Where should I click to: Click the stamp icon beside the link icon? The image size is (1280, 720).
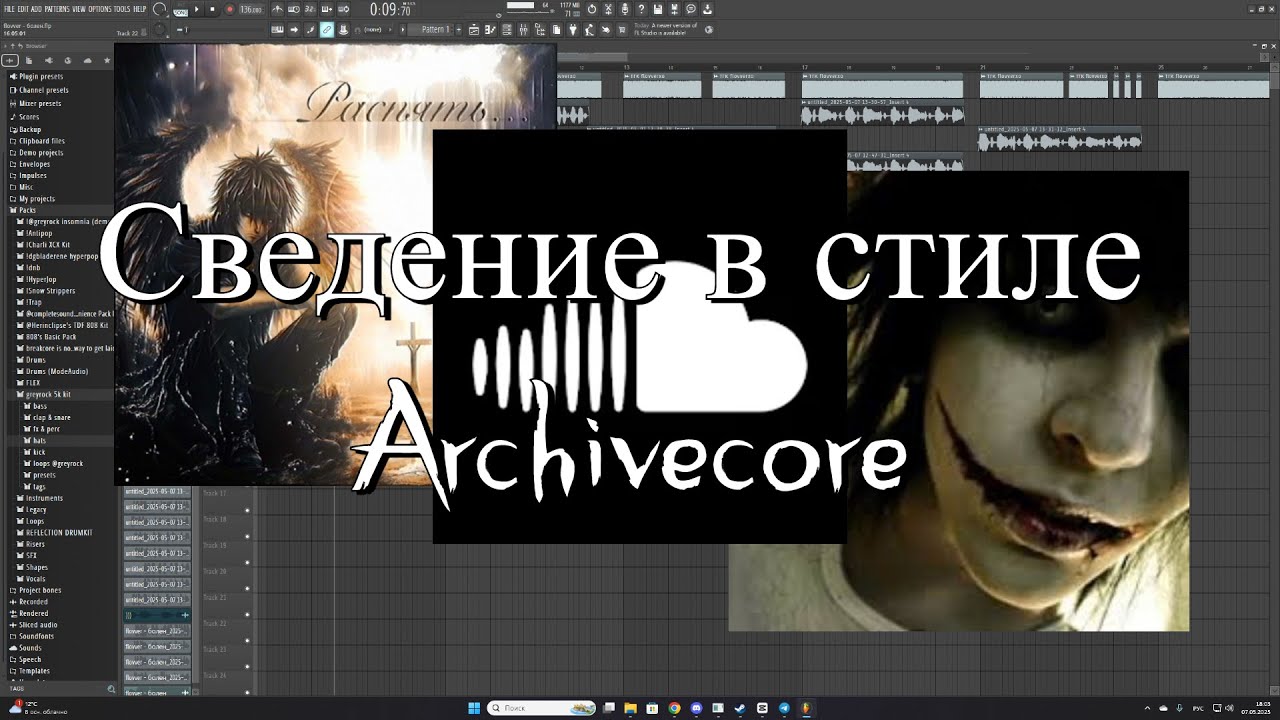pos(343,29)
